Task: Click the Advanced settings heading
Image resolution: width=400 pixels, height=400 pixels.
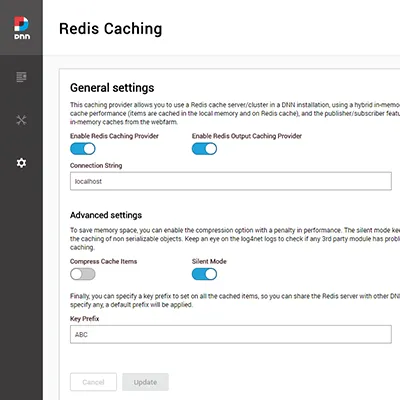Action: pos(106,215)
